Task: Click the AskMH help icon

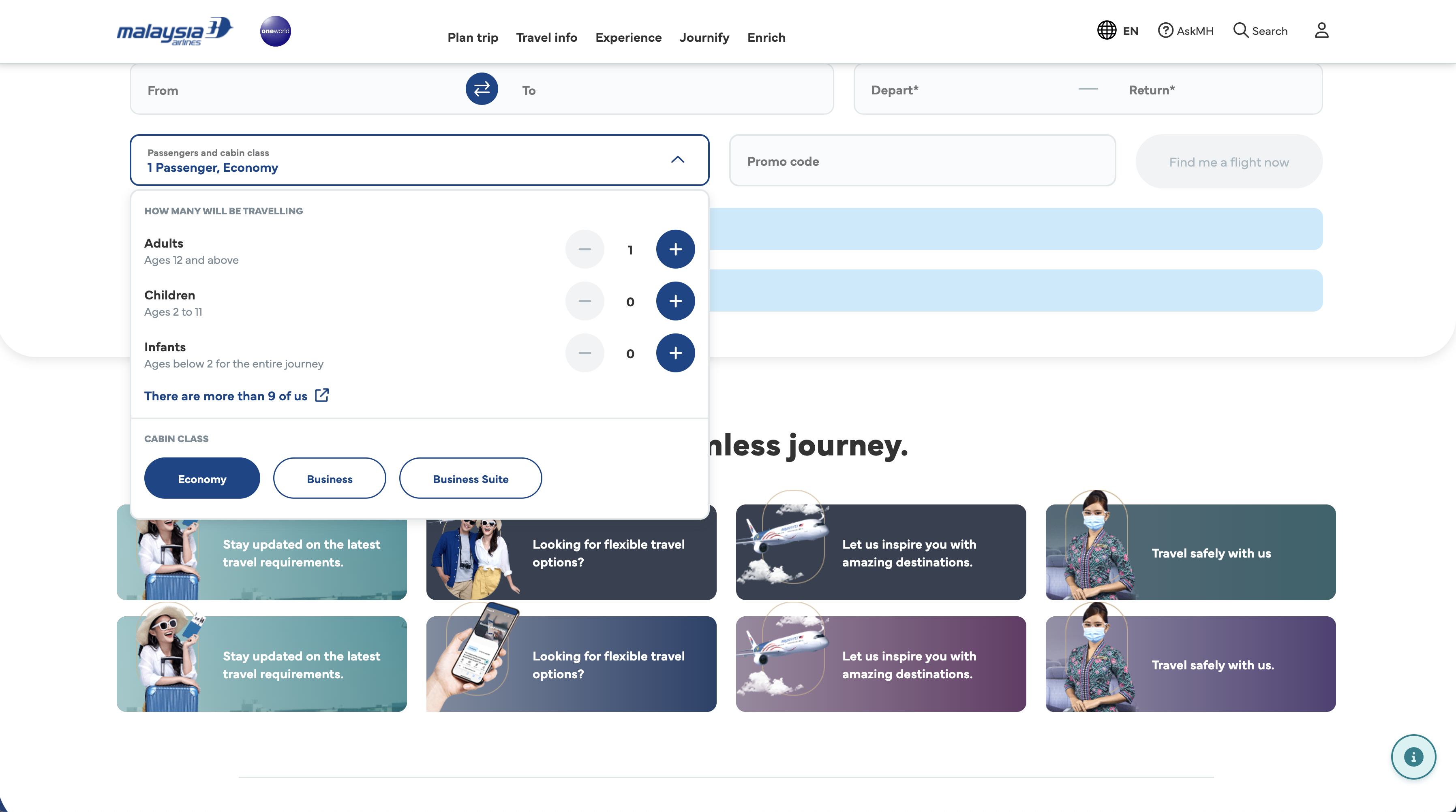Action: point(1165,30)
